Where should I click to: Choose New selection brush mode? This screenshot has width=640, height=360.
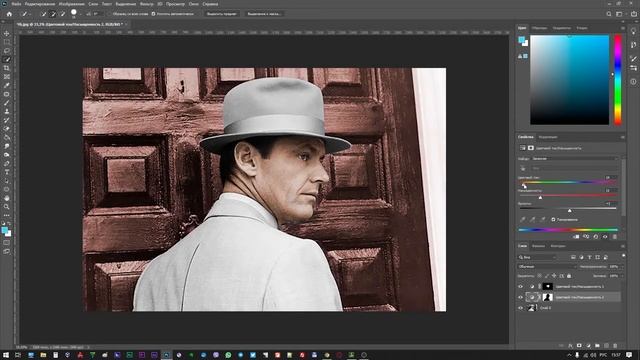(x=44, y=14)
